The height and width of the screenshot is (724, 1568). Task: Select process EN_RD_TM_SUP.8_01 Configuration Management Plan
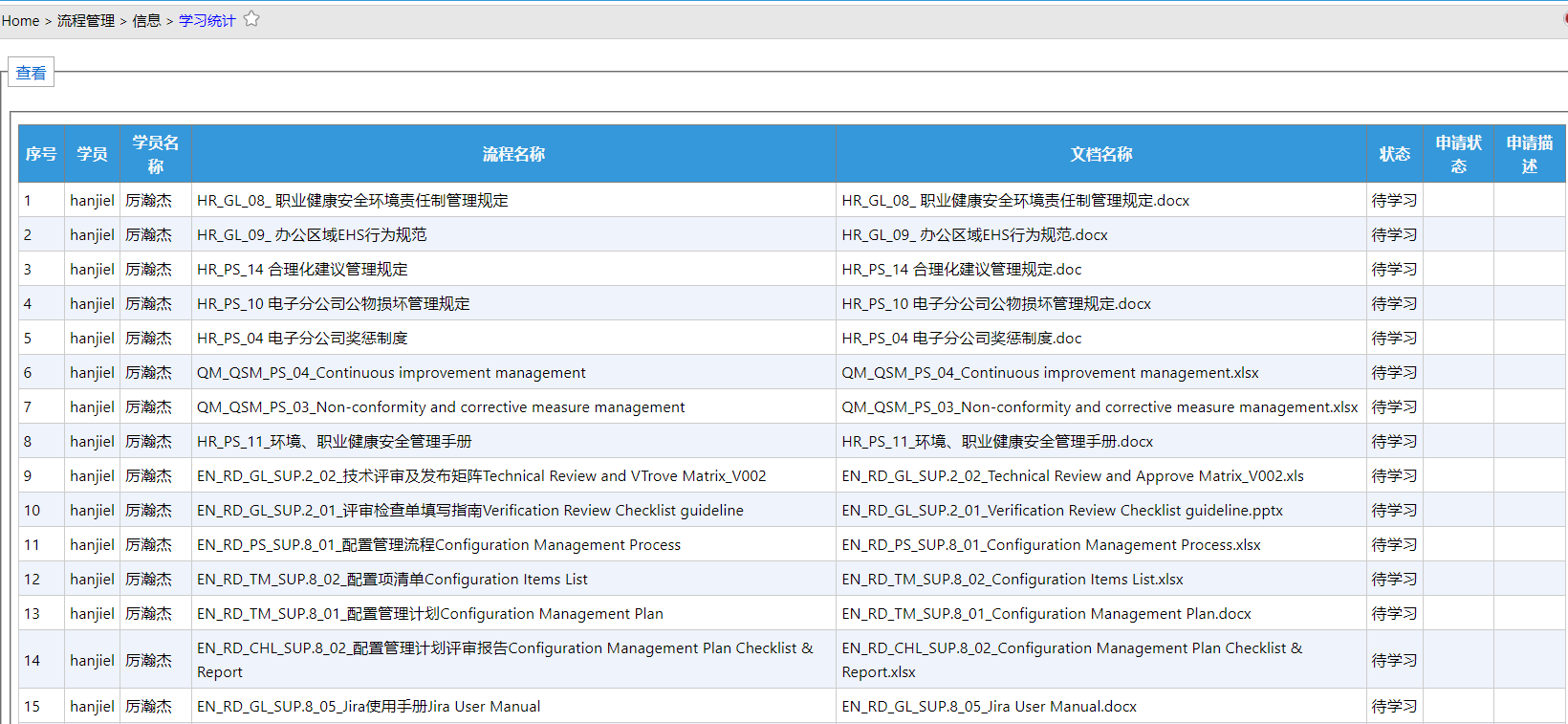pyautogui.click(x=430, y=614)
